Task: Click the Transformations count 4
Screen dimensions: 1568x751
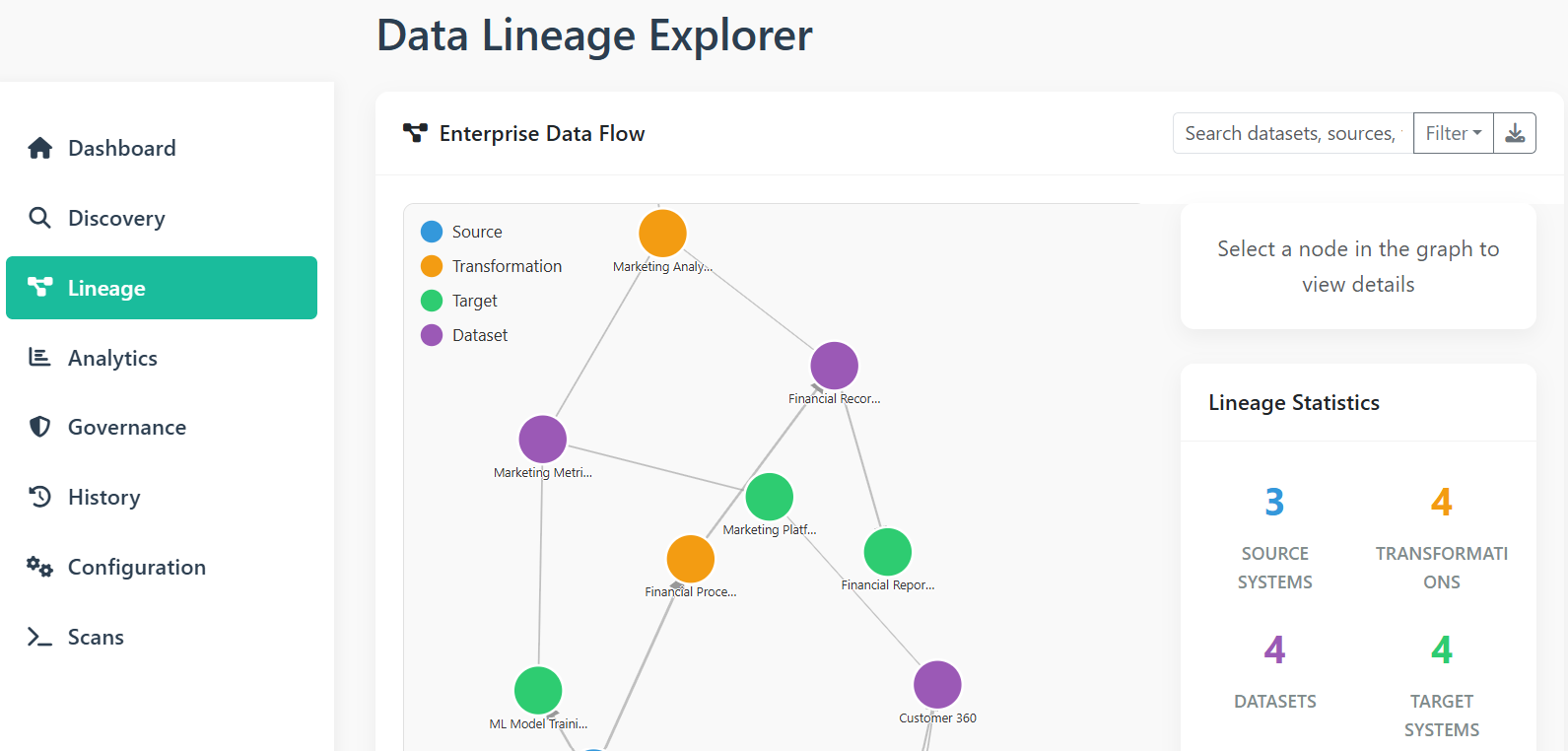Action: [1442, 503]
